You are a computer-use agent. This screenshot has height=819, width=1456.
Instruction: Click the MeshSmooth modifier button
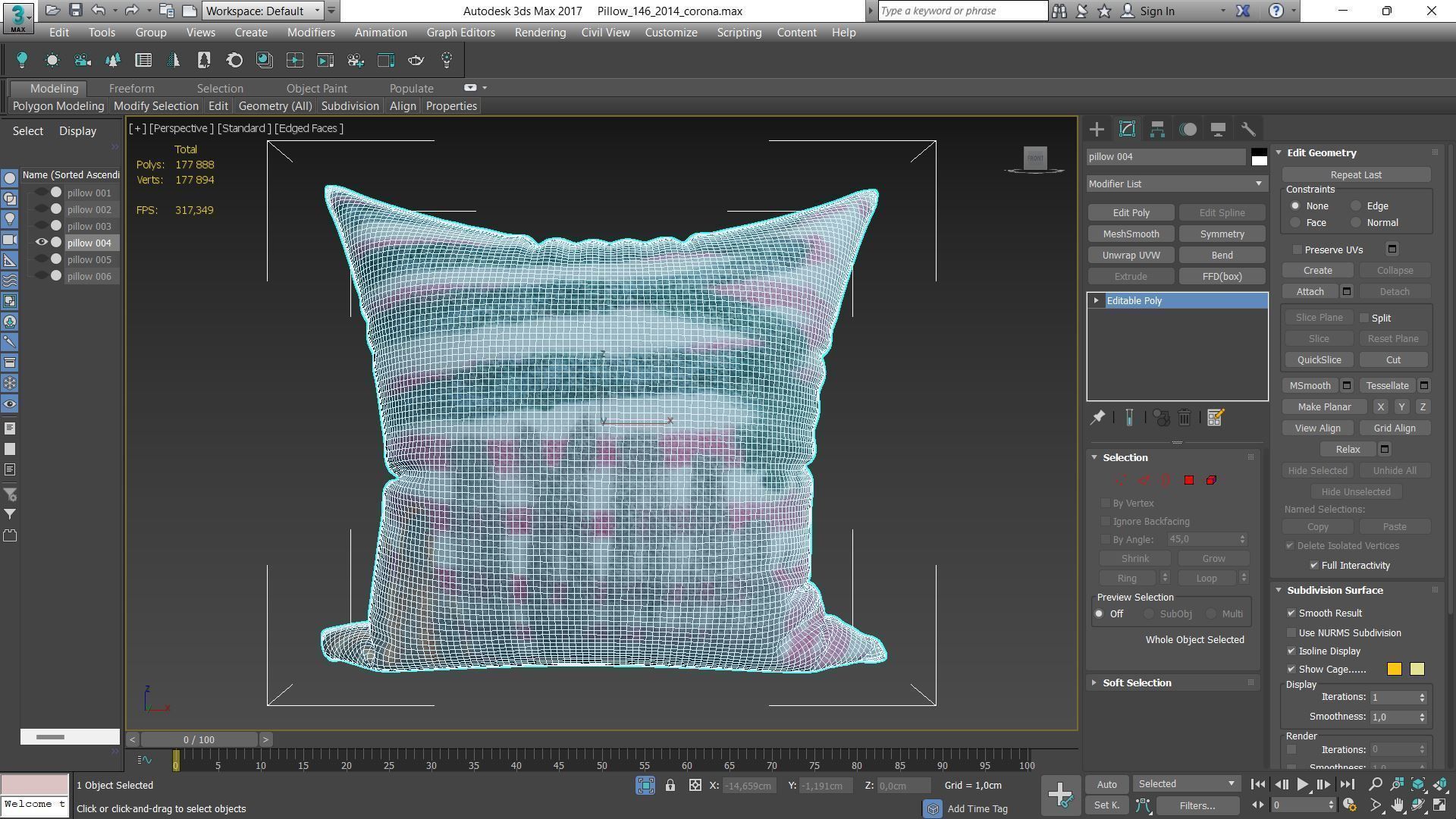click(x=1131, y=234)
